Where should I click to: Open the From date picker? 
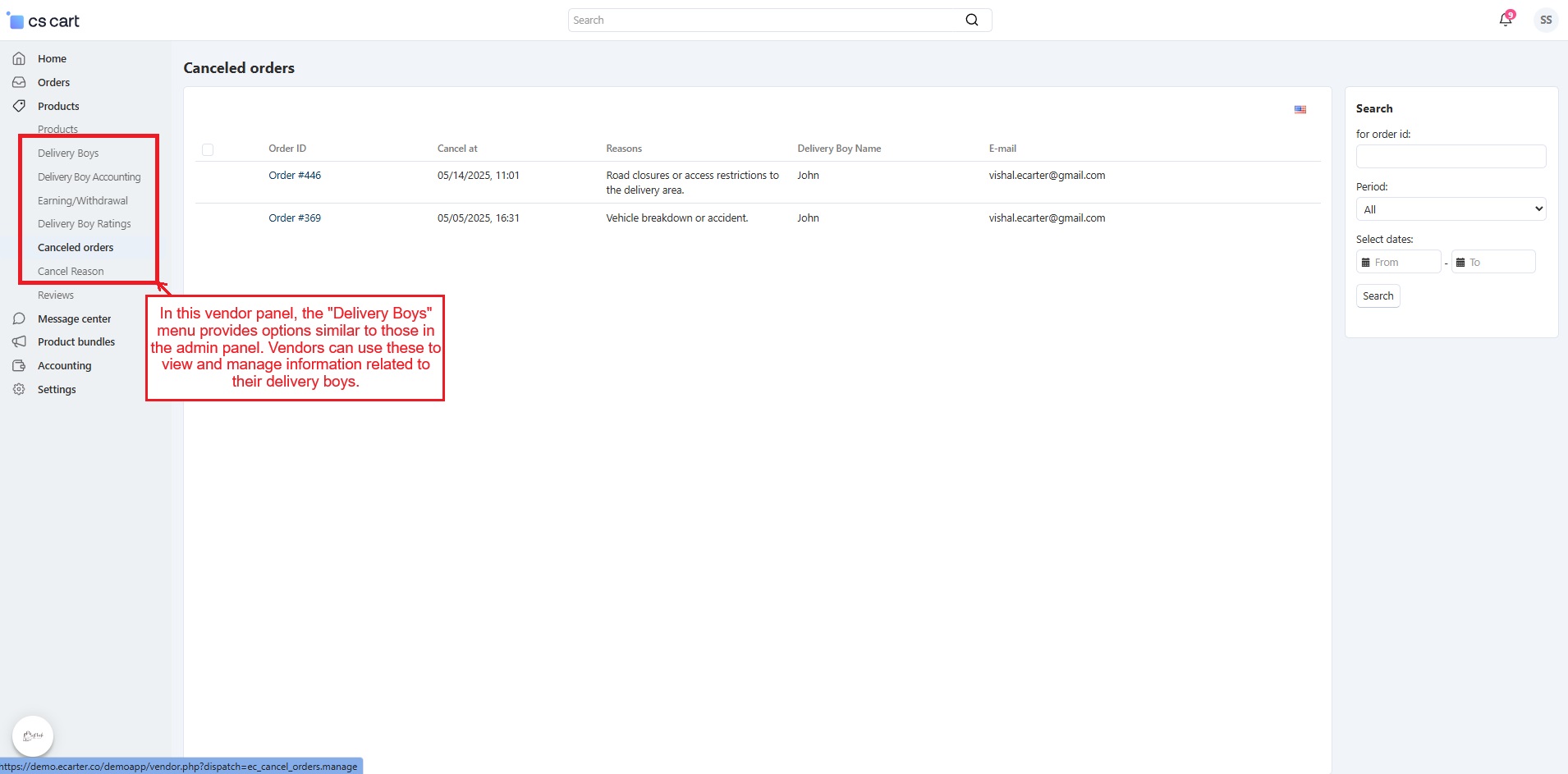coord(1399,262)
